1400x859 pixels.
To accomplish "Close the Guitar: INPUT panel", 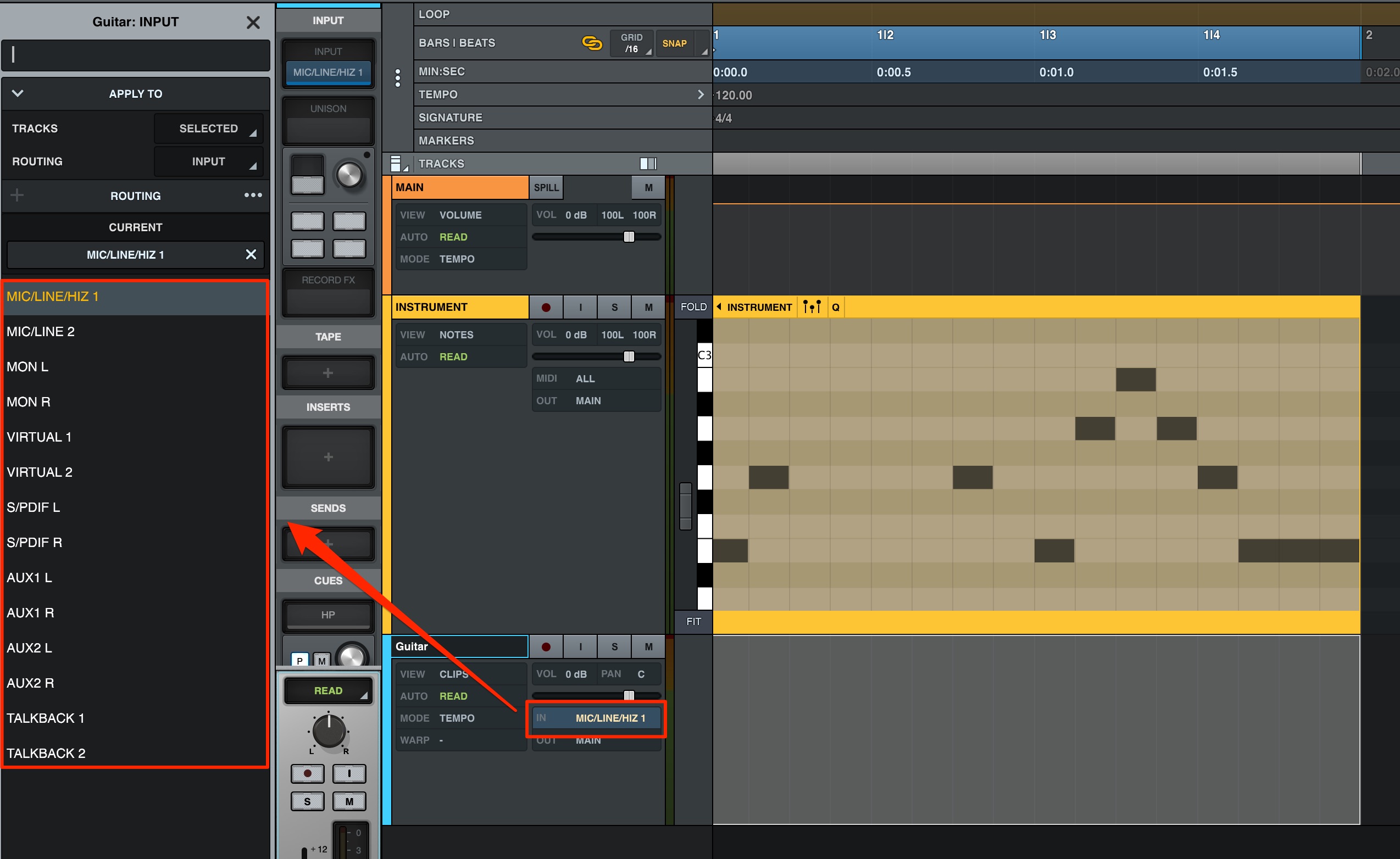I will 253,22.
